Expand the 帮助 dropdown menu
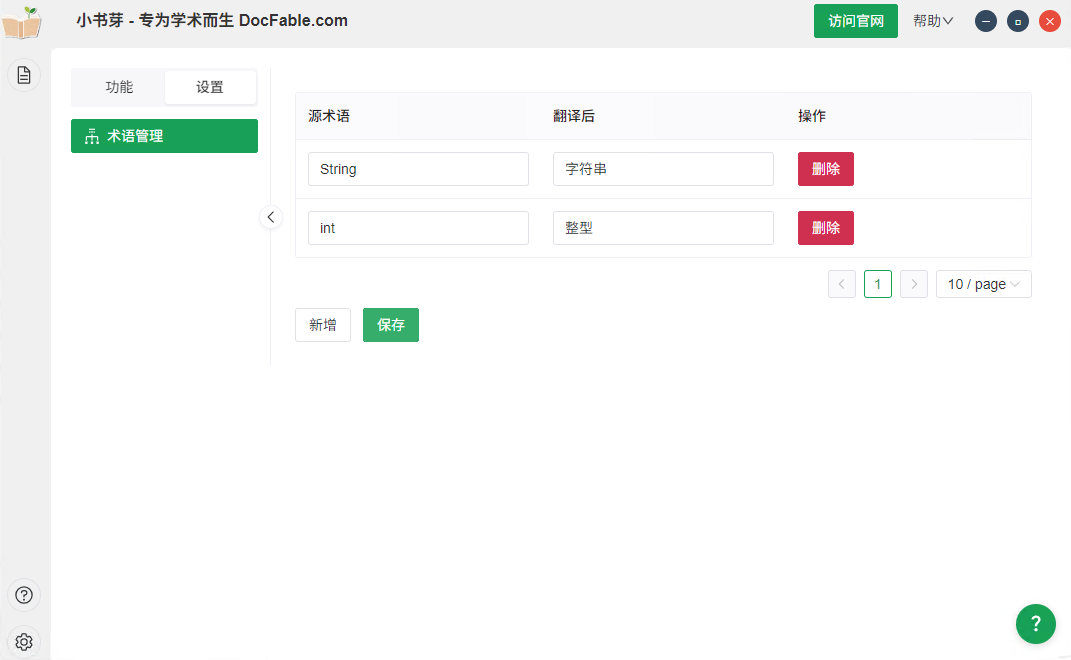 (x=932, y=21)
